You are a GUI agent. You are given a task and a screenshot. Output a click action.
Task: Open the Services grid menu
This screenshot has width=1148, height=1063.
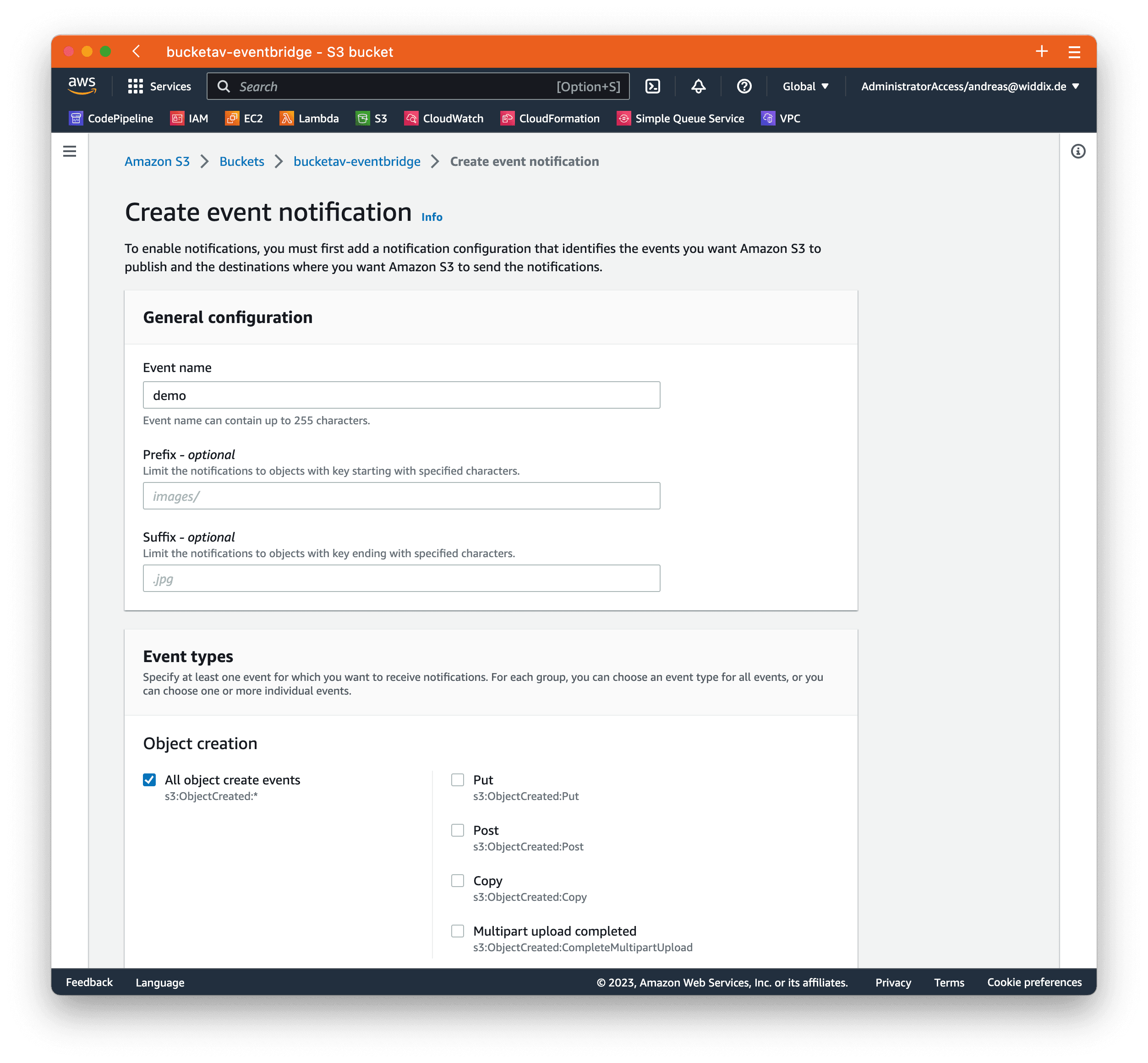point(159,86)
